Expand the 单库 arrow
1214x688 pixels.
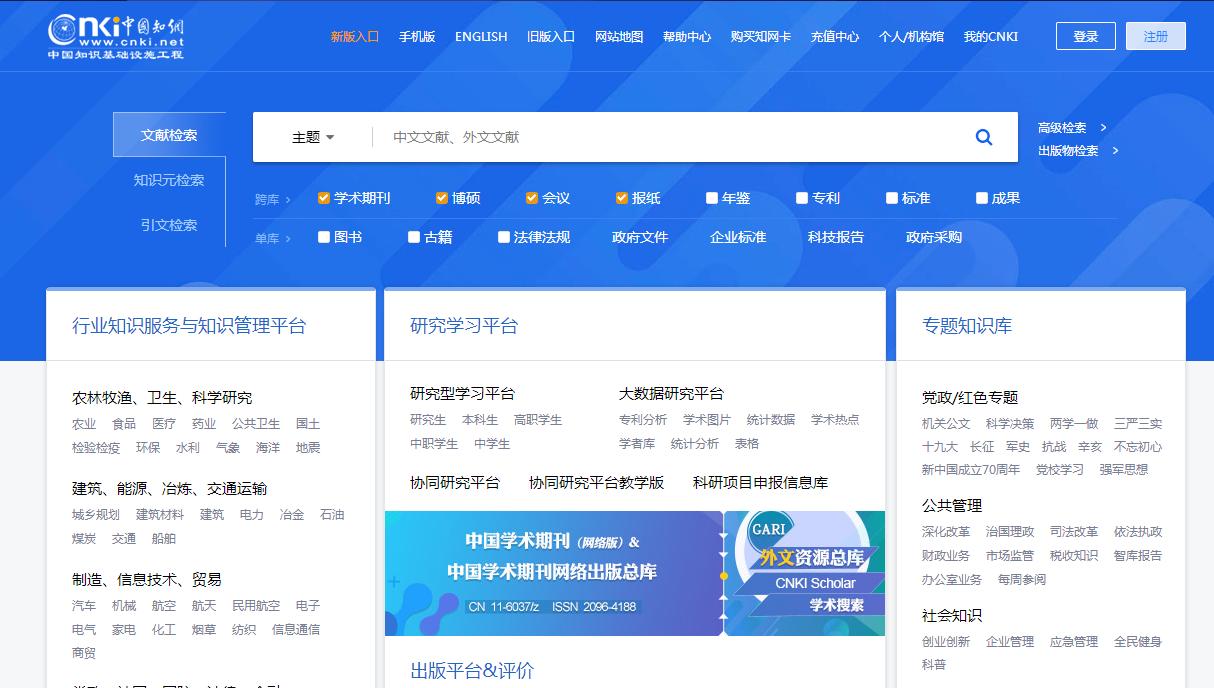(288, 239)
